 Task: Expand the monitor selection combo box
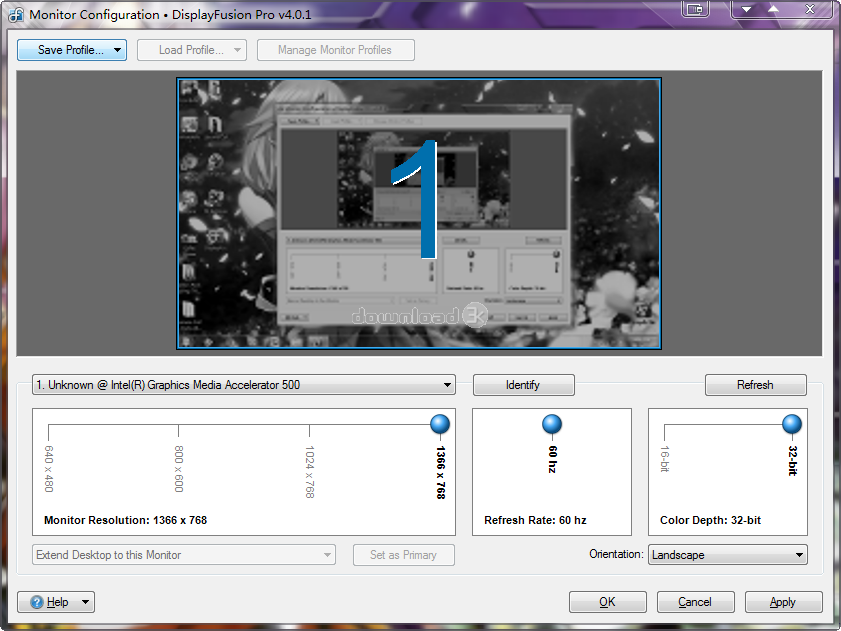(x=244, y=385)
